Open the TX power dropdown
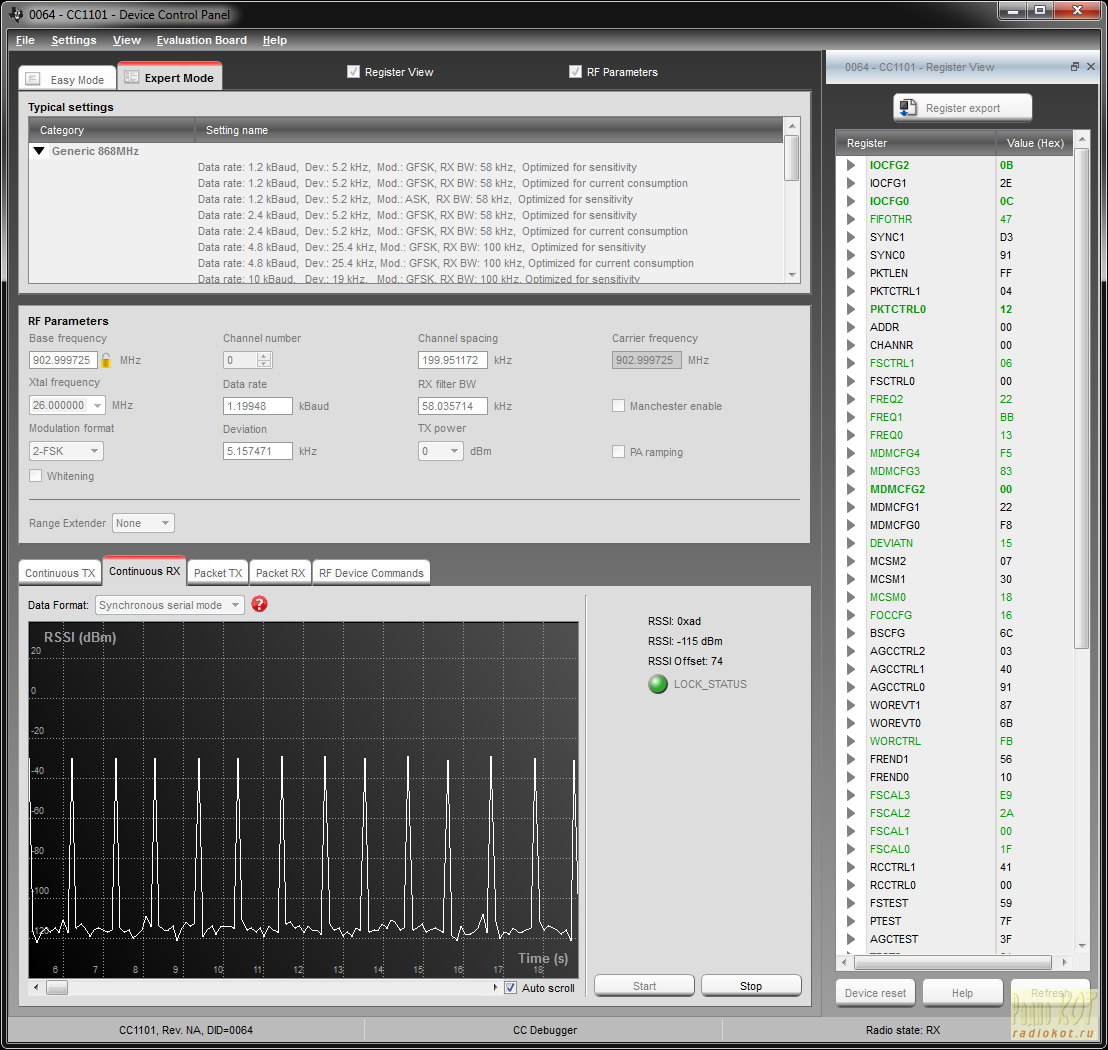 coord(454,451)
